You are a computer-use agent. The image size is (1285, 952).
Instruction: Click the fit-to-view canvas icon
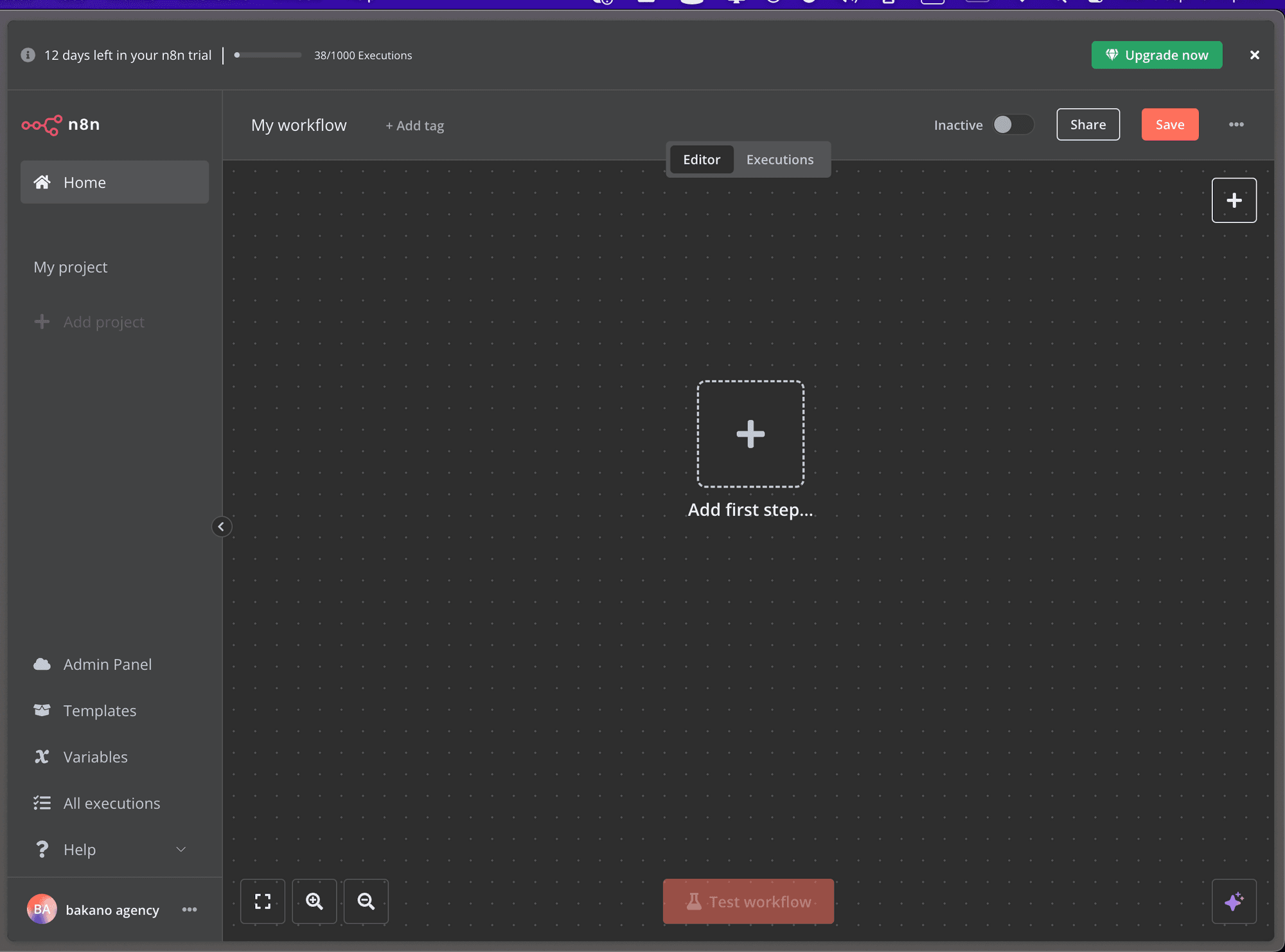(x=263, y=901)
